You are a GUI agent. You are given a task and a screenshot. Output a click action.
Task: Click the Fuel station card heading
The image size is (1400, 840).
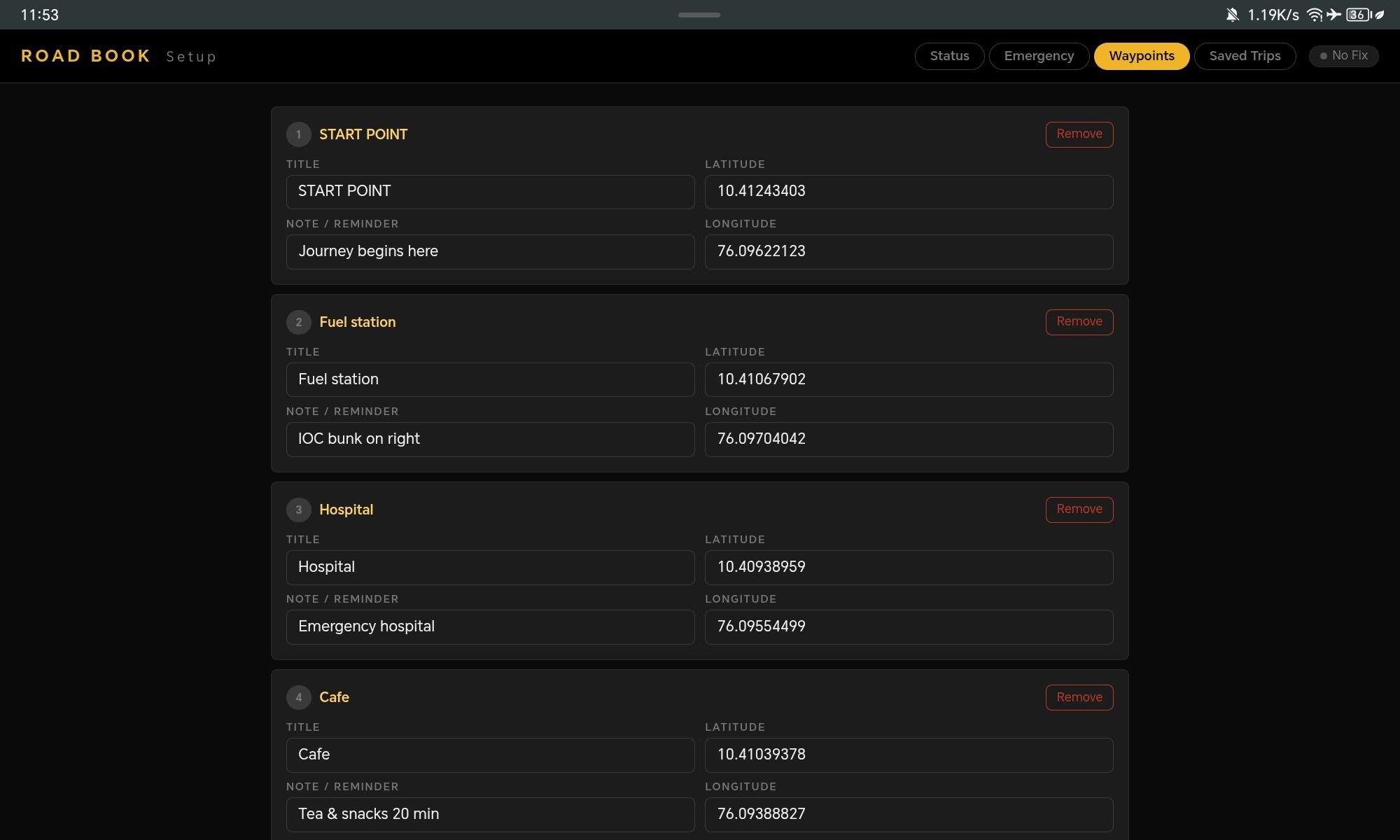pos(358,322)
